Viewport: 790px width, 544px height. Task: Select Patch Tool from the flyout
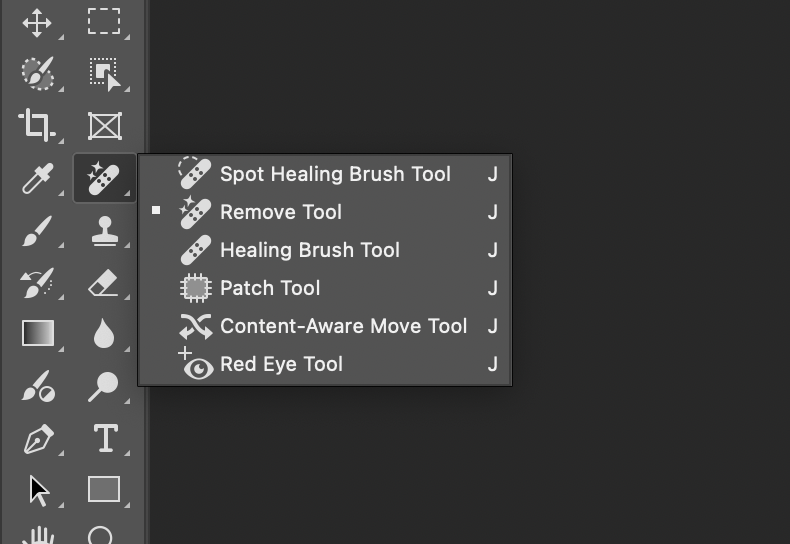coord(270,288)
